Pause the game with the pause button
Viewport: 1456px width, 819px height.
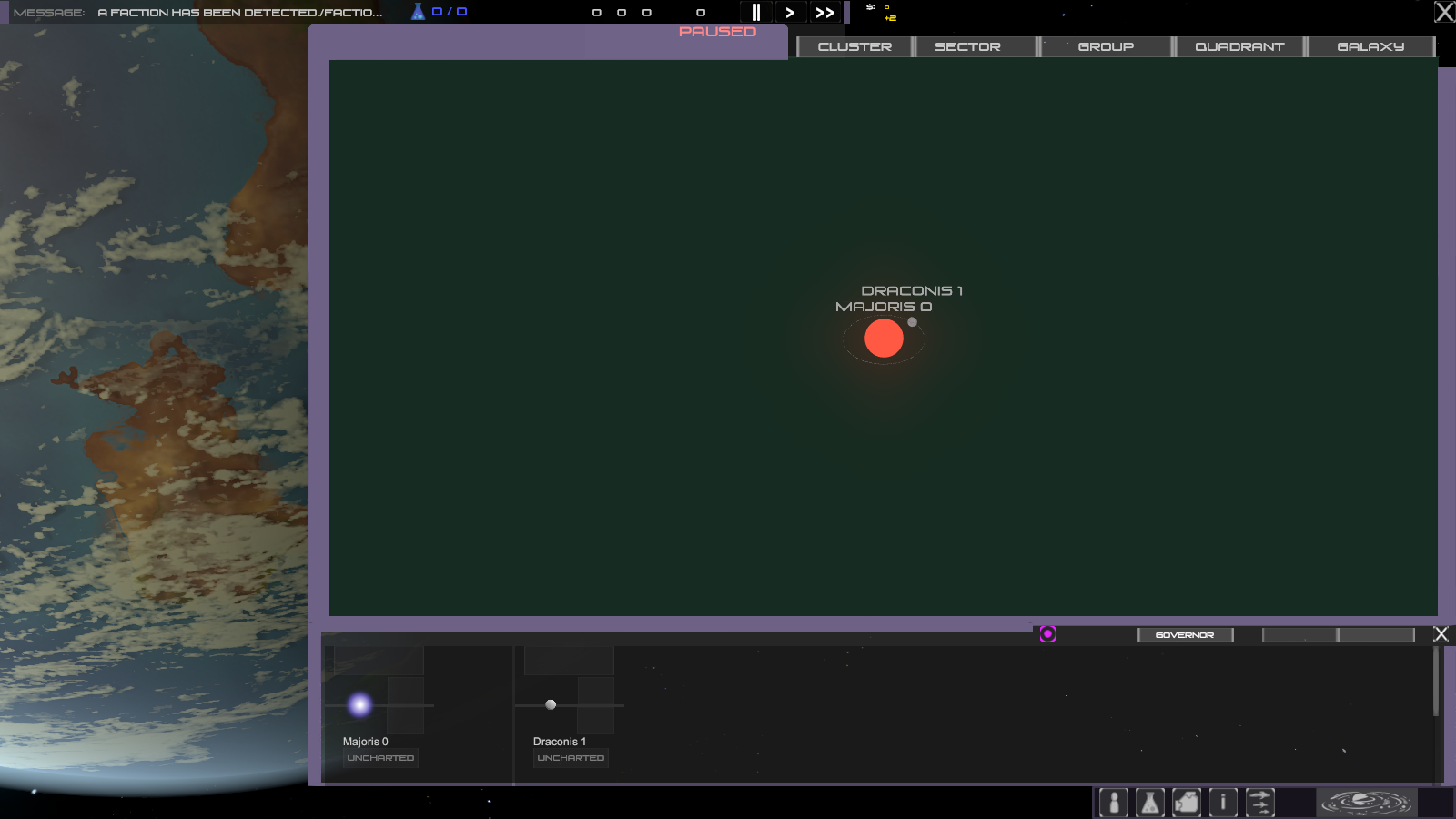point(755,12)
